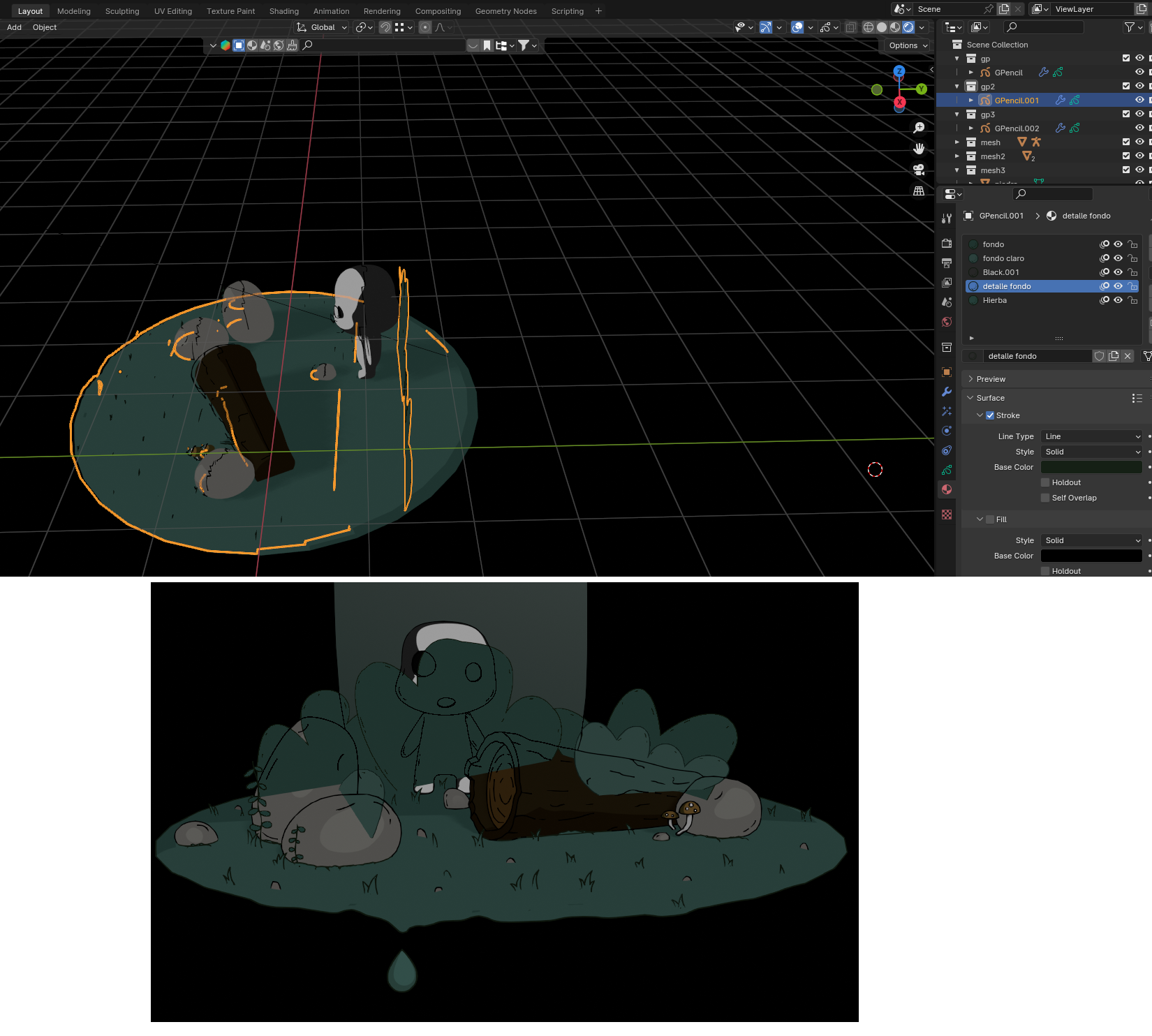Switch to the Shading workspace tab

click(284, 11)
